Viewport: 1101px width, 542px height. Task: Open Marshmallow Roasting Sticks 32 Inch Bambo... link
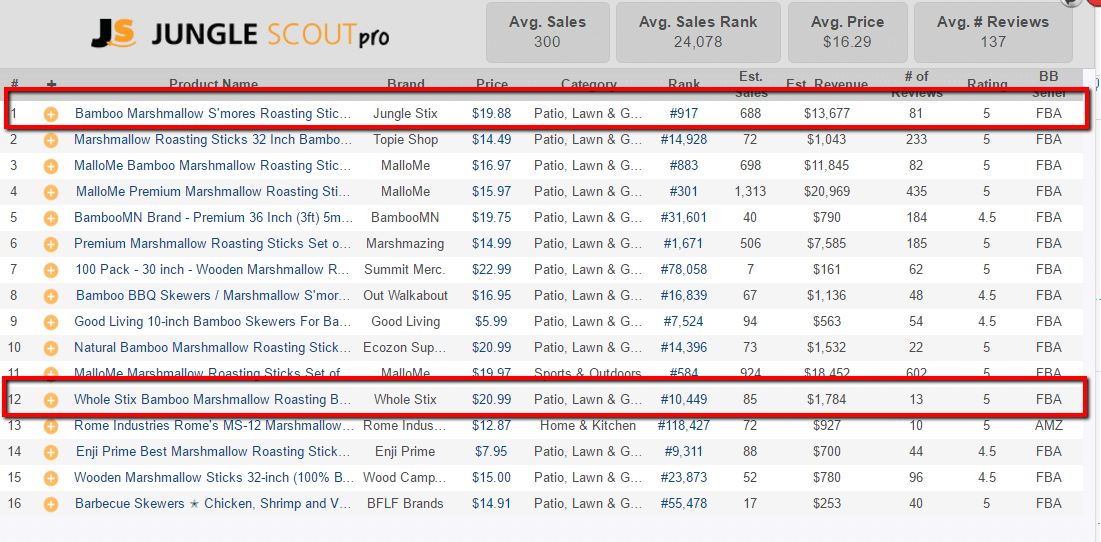click(x=213, y=140)
